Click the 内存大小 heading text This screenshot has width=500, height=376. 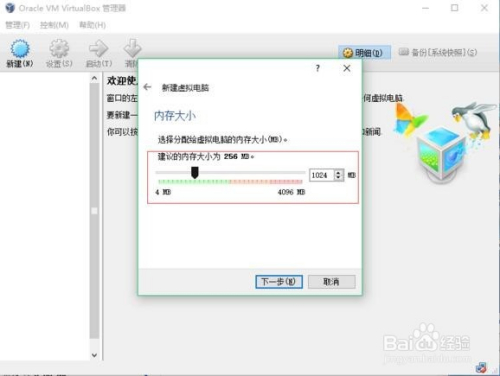tap(175, 116)
